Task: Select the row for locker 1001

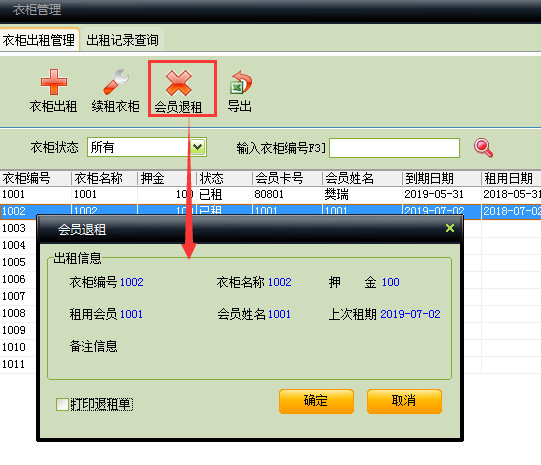Action: (270, 195)
